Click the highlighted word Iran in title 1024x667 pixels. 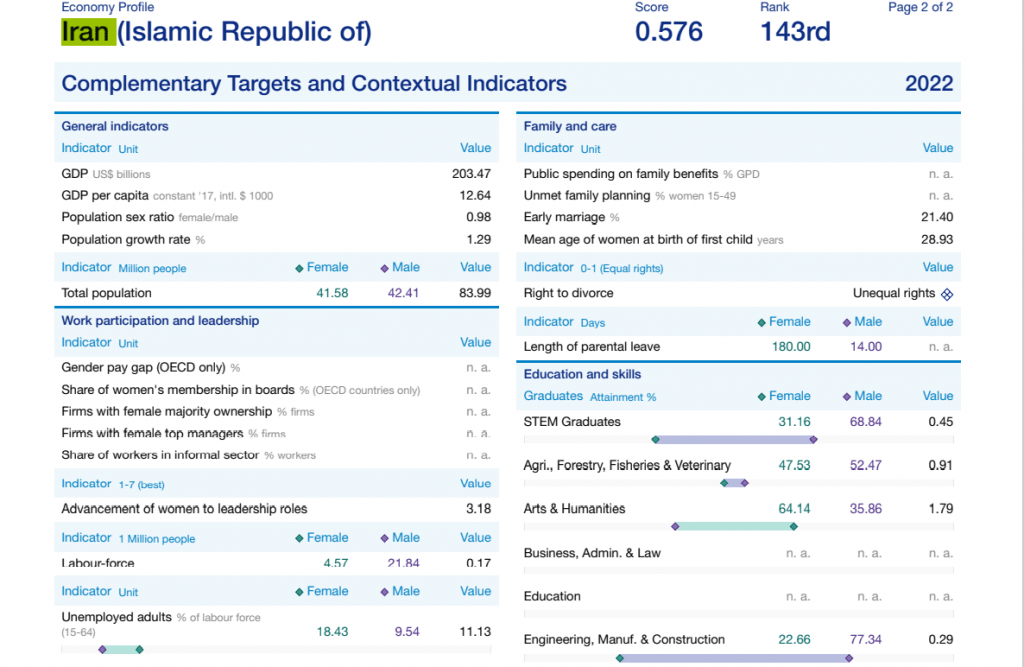(x=86, y=32)
